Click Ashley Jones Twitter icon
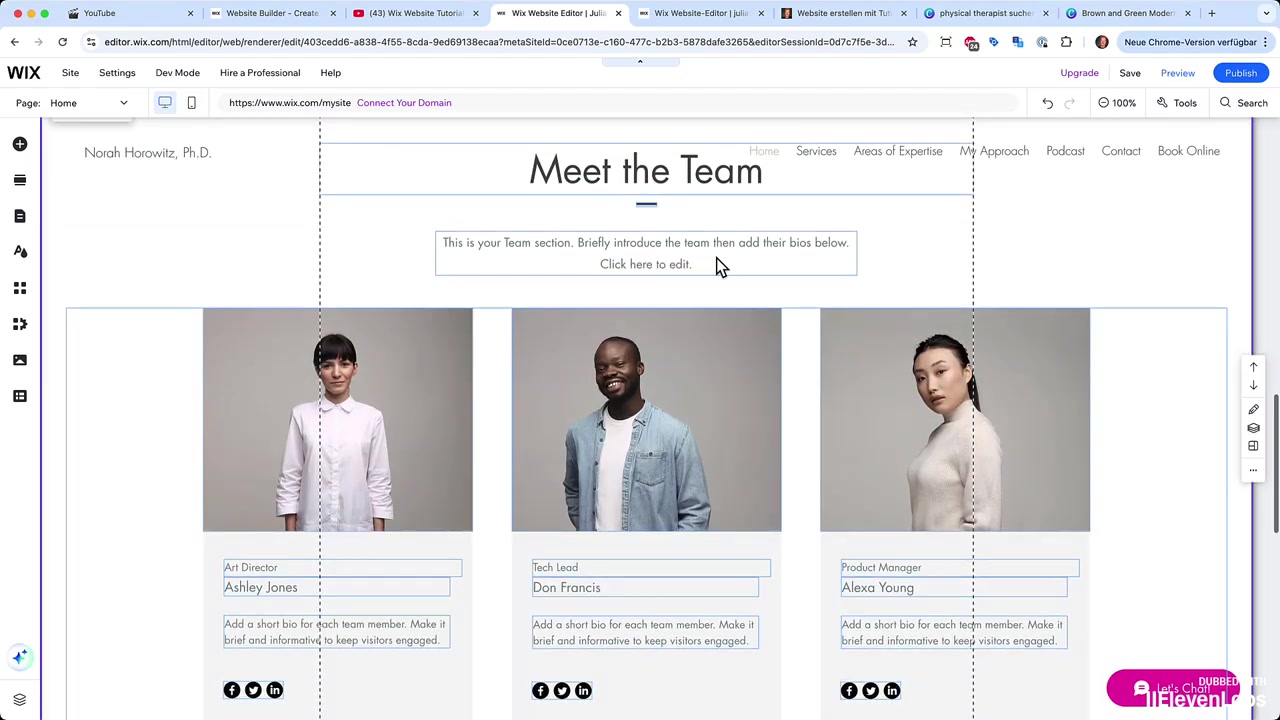Viewport: 1280px width, 720px height. click(x=253, y=690)
